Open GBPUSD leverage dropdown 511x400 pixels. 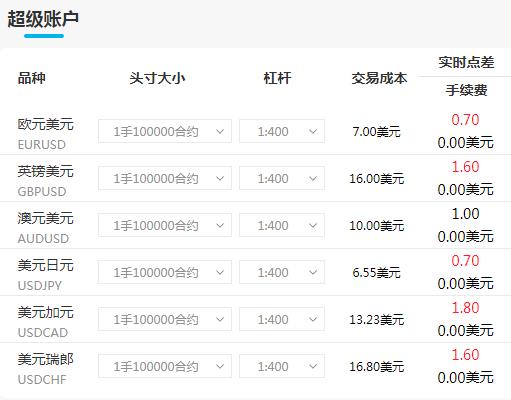[282, 178]
